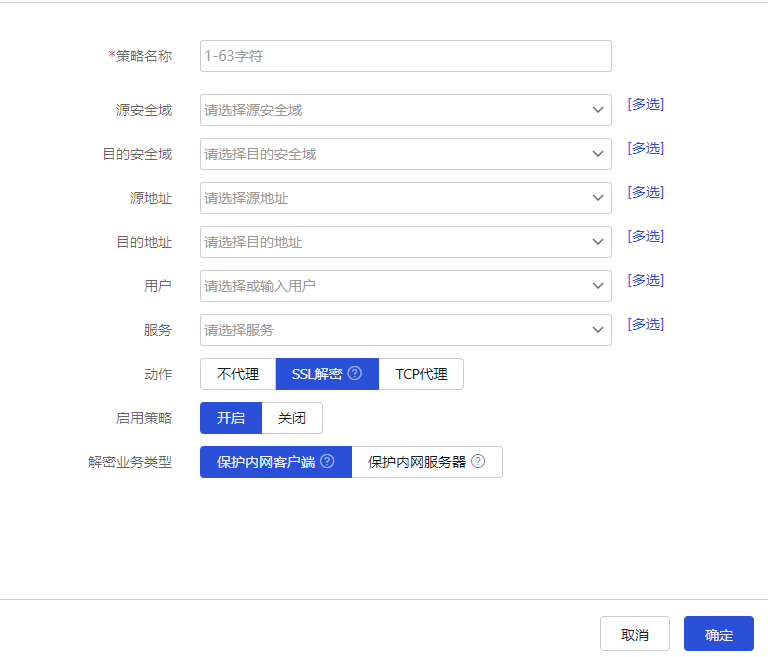The width and height of the screenshot is (768, 657).
Task: Click [多选] link next to 源安全域
Action: pyautogui.click(x=645, y=104)
